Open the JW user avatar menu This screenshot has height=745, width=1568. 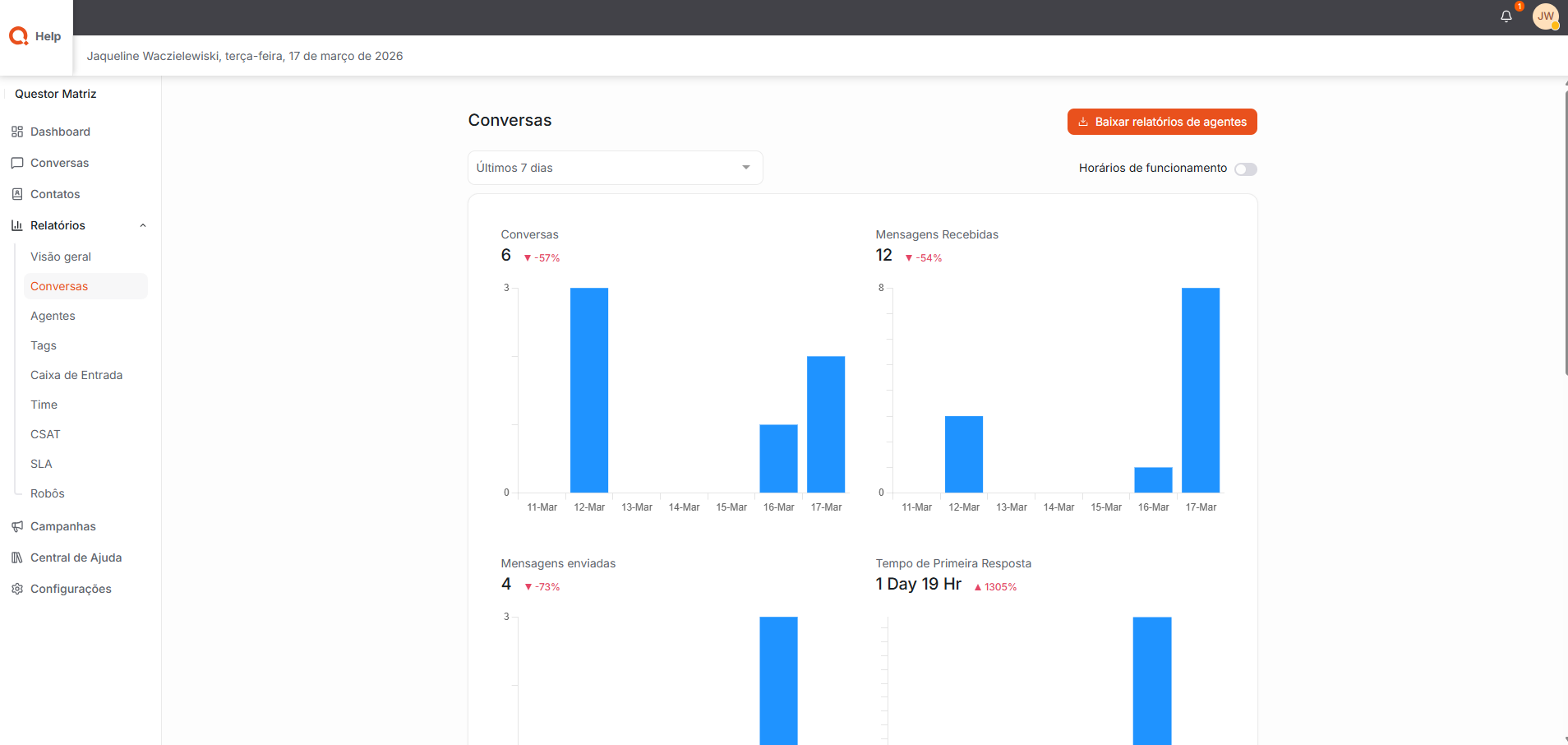pos(1545,16)
